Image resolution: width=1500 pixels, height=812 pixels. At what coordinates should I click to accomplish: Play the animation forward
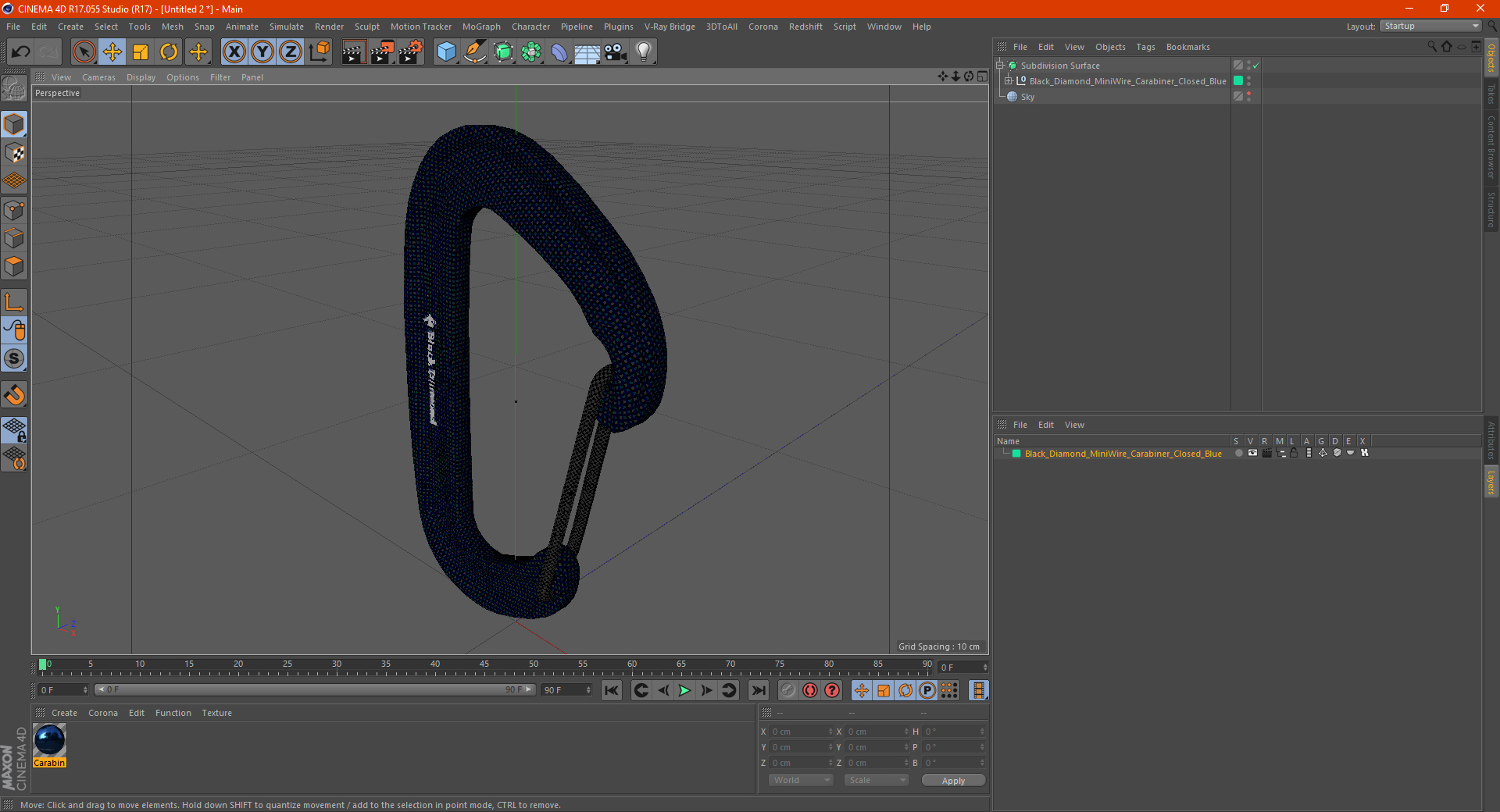point(684,690)
